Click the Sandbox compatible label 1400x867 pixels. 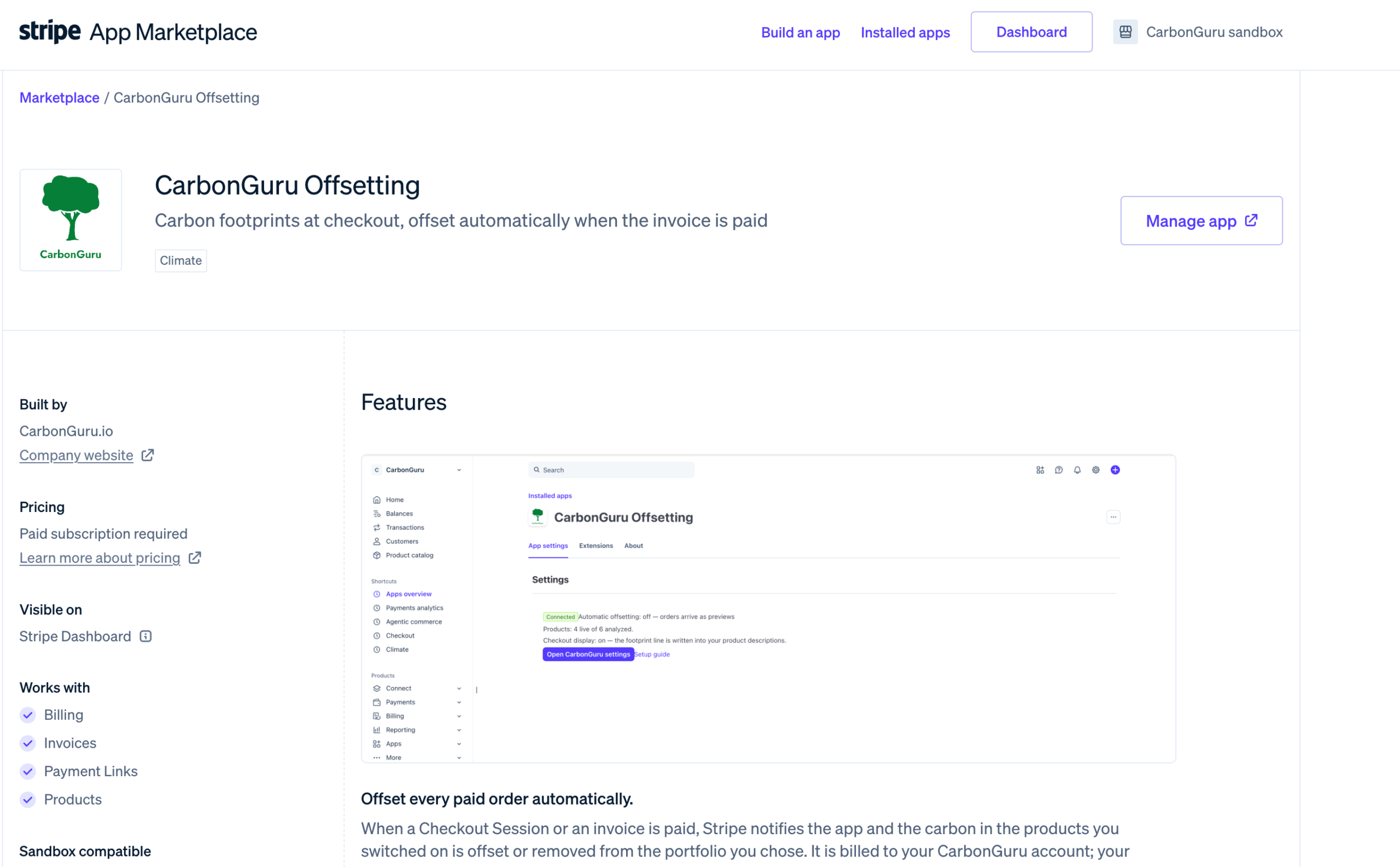click(x=85, y=851)
